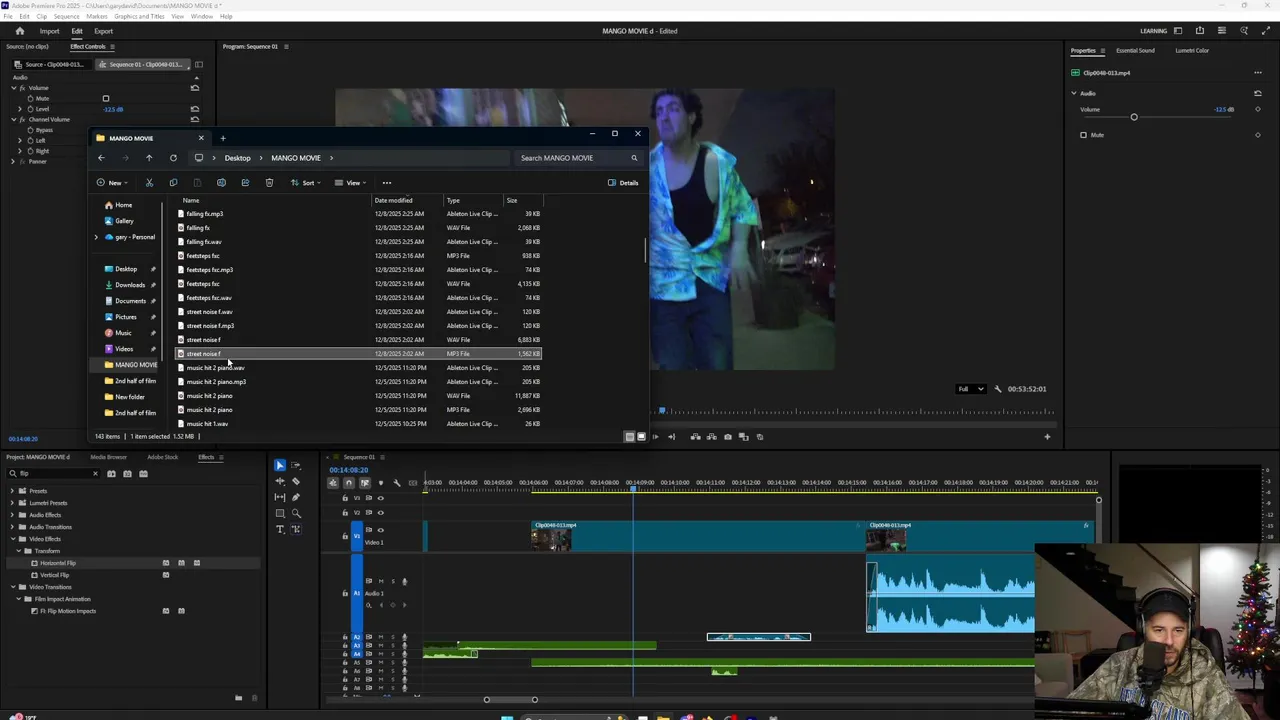Export frame with camera icon

(x=727, y=437)
